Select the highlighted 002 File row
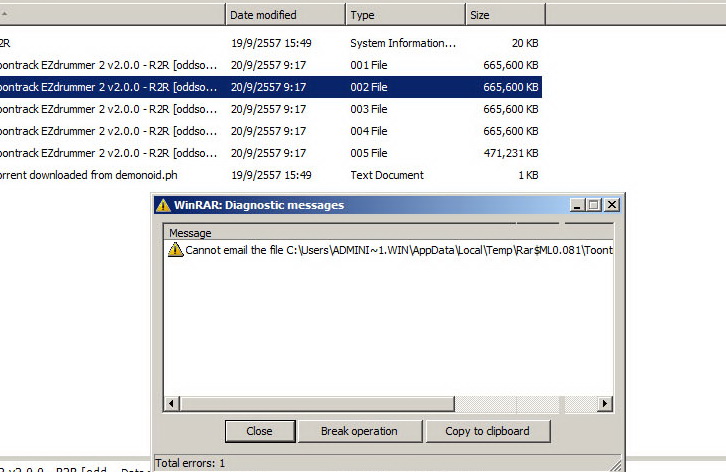The height and width of the screenshot is (472, 726). [x=270, y=87]
